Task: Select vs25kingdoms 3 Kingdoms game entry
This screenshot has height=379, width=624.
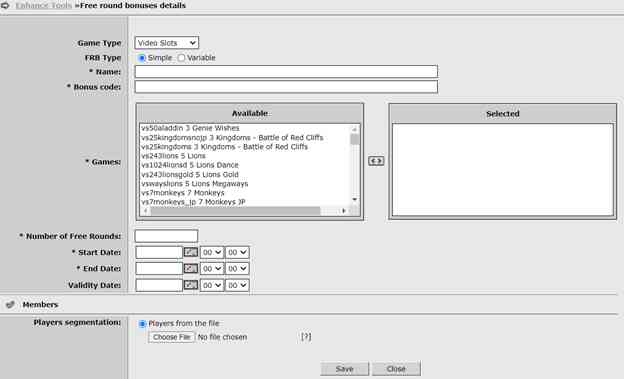Action: click(224, 147)
